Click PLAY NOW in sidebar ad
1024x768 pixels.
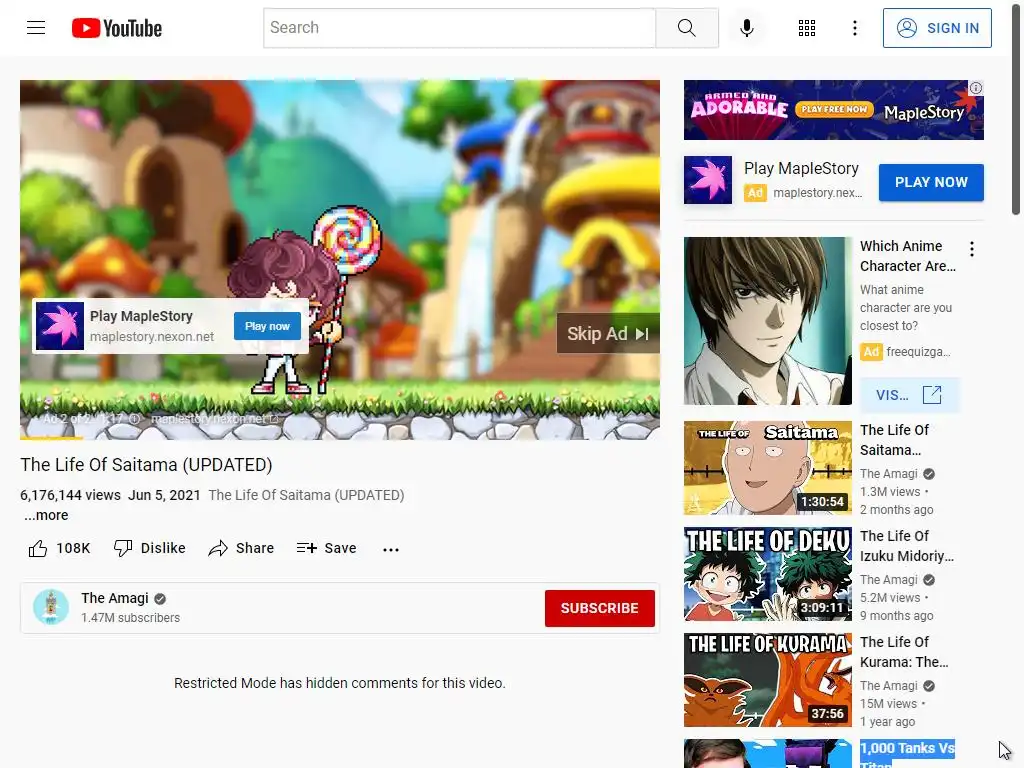pos(931,182)
